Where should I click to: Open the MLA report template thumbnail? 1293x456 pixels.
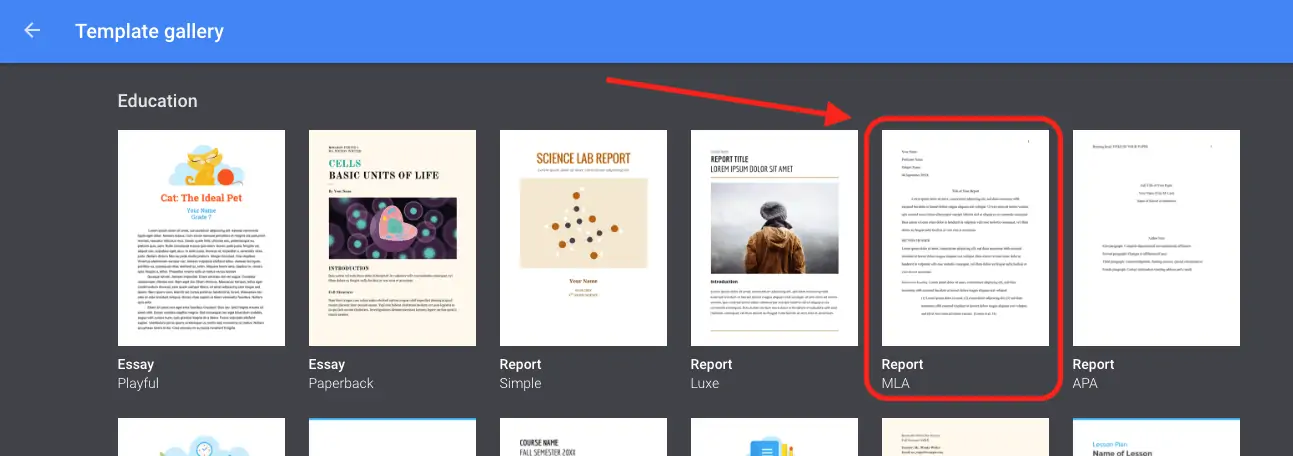click(x=965, y=238)
